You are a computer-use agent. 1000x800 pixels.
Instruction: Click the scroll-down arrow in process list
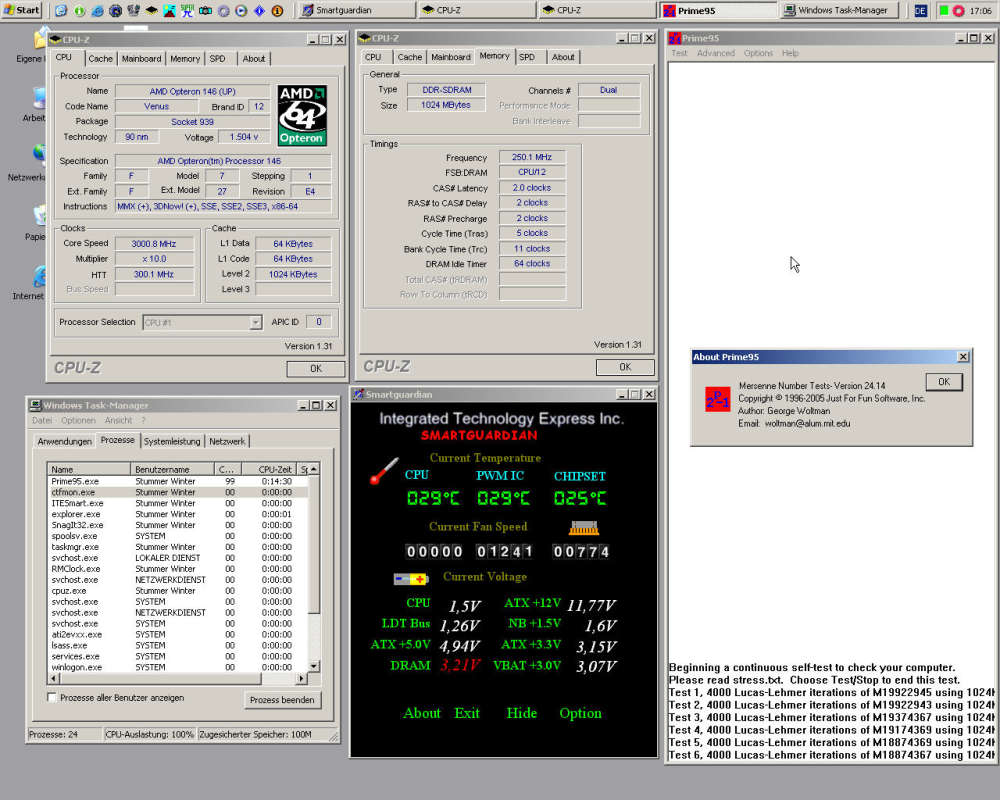314,666
